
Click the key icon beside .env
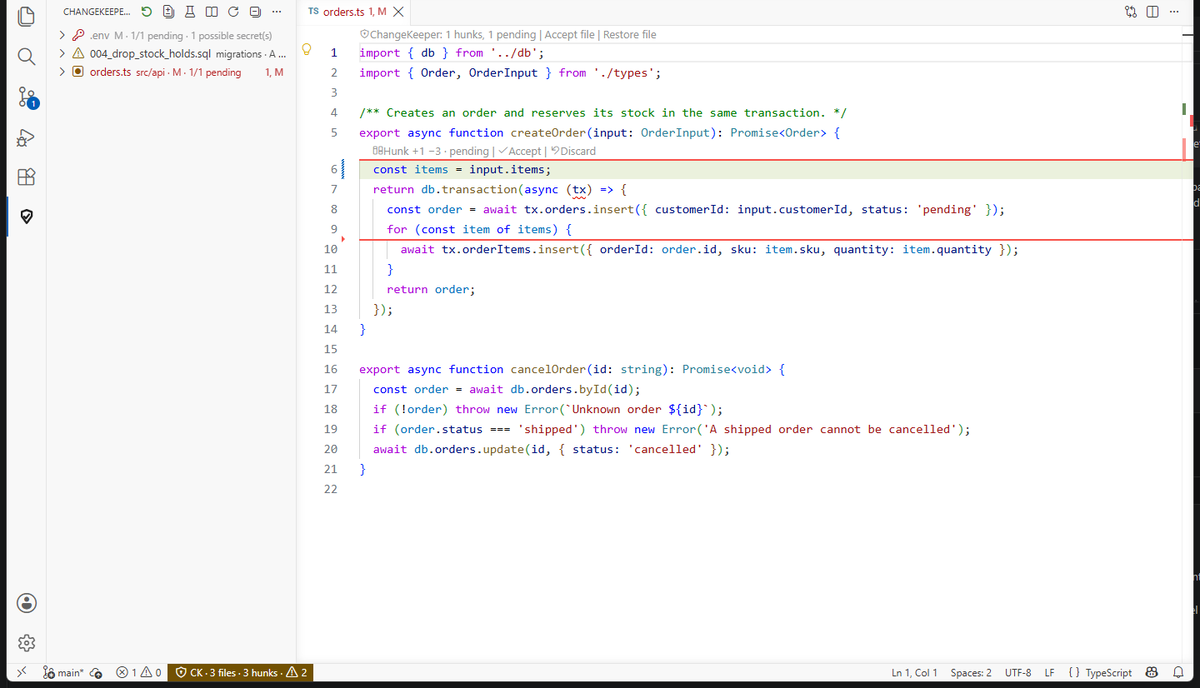78,36
